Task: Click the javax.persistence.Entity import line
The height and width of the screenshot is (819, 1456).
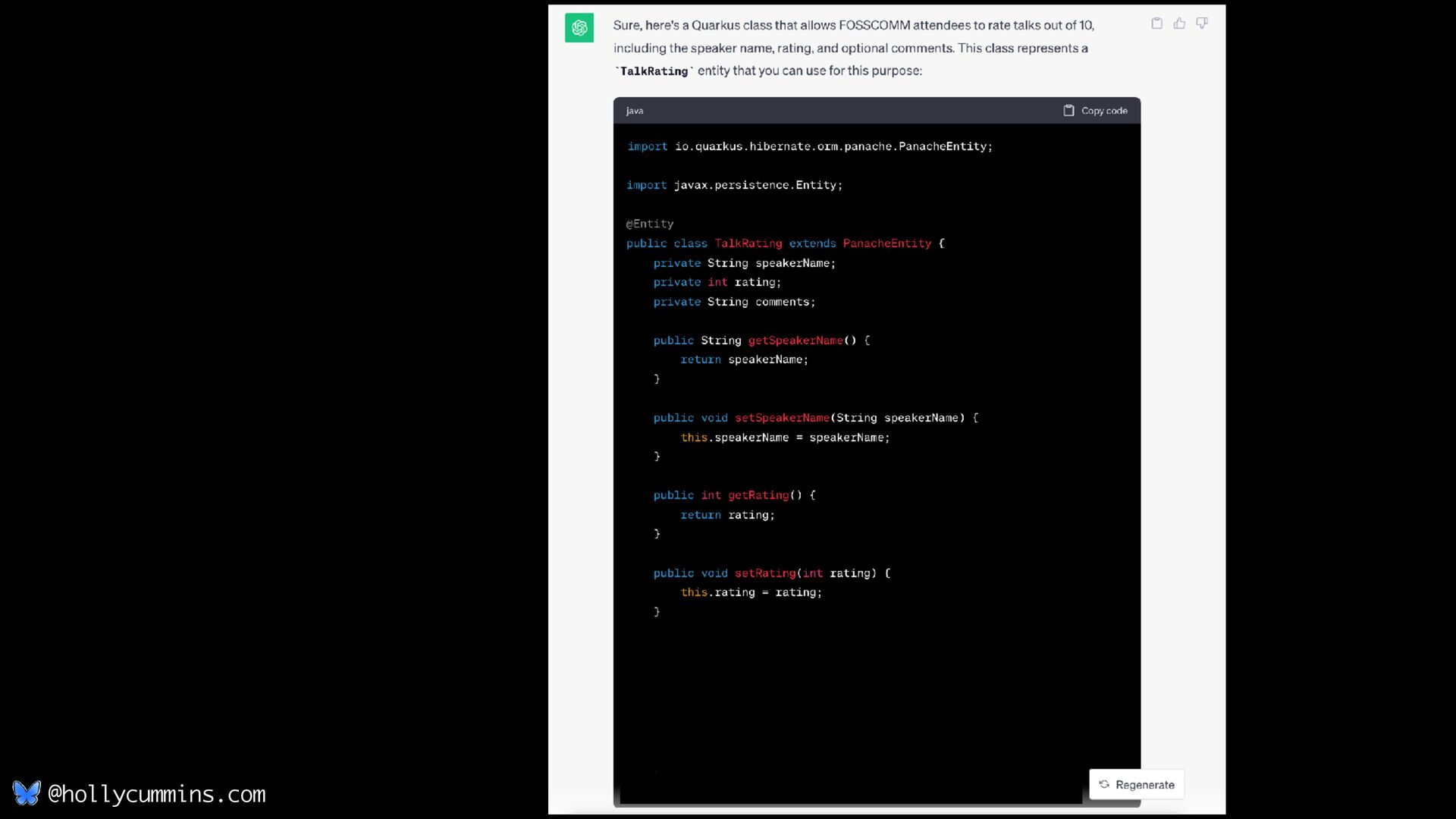Action: pos(734,185)
